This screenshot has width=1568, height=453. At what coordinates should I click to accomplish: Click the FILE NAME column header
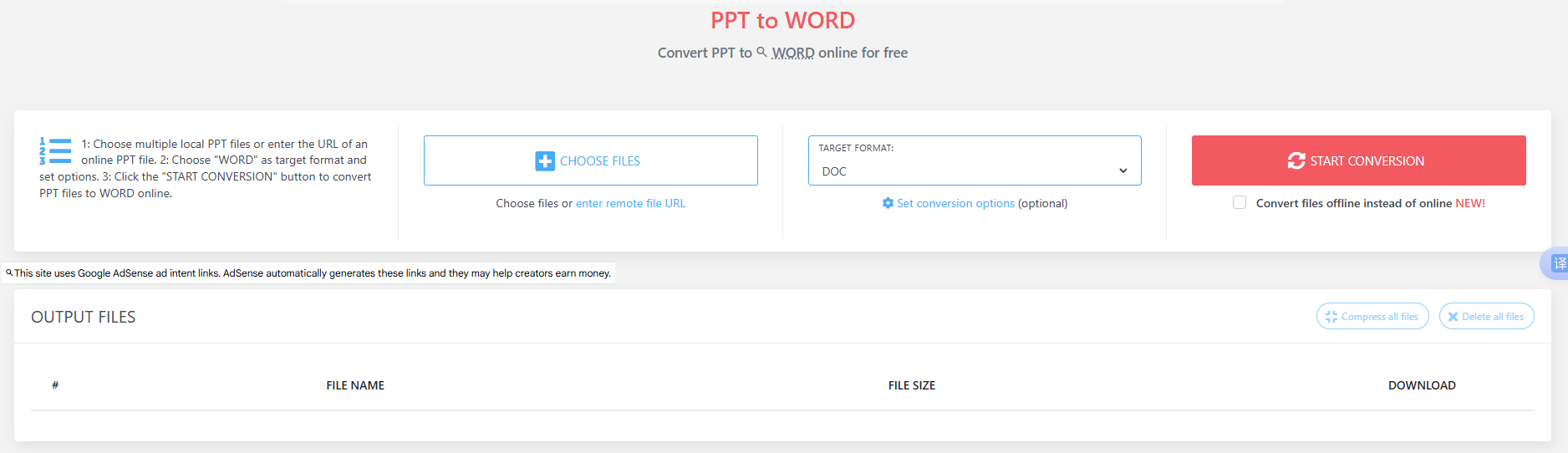355,385
